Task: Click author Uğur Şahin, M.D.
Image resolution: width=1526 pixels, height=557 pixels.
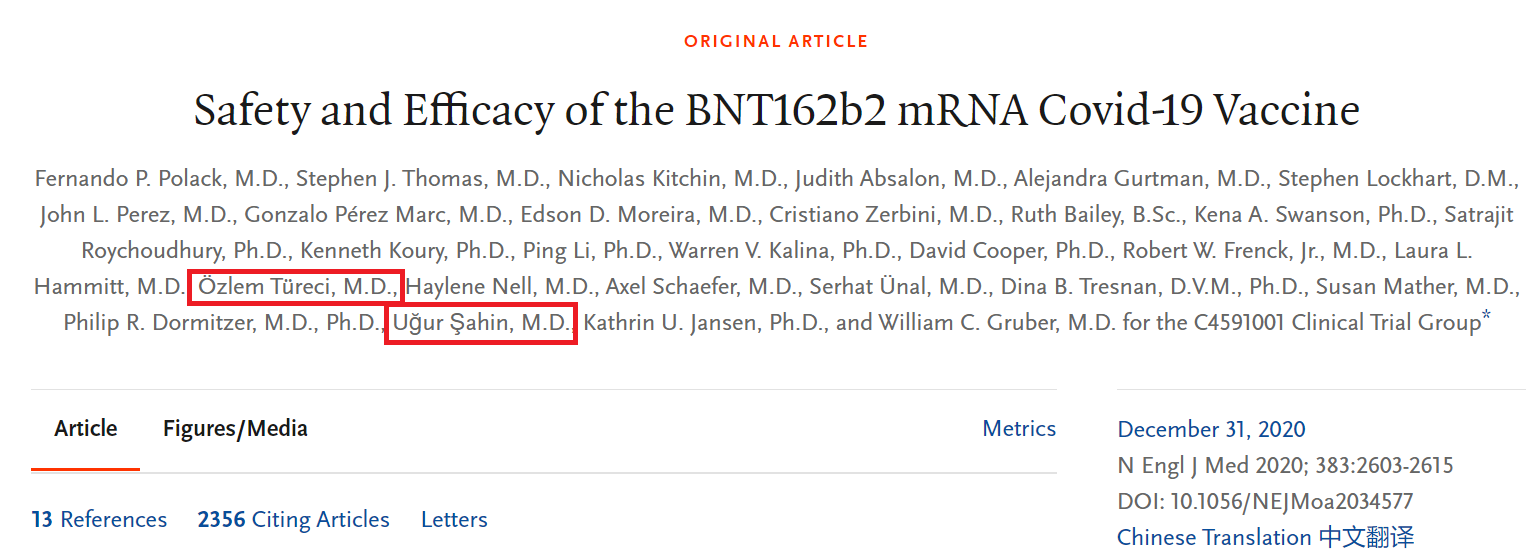Action: click(x=481, y=323)
